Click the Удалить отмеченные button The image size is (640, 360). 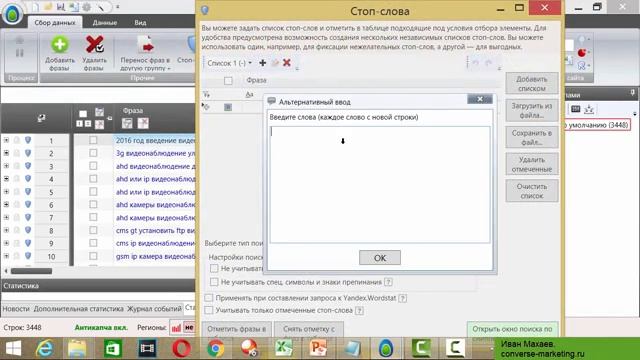pos(531,164)
